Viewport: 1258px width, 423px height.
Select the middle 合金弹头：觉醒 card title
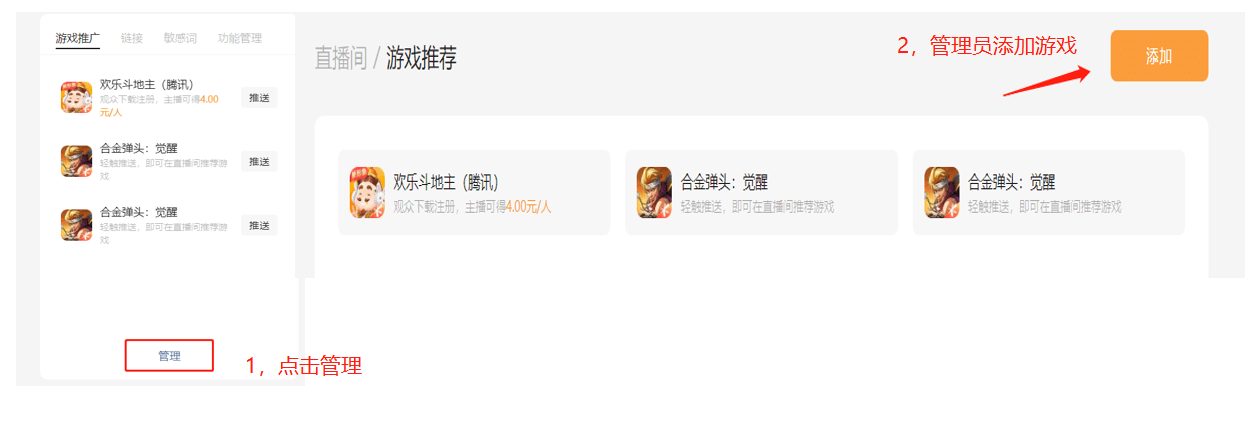(x=724, y=182)
